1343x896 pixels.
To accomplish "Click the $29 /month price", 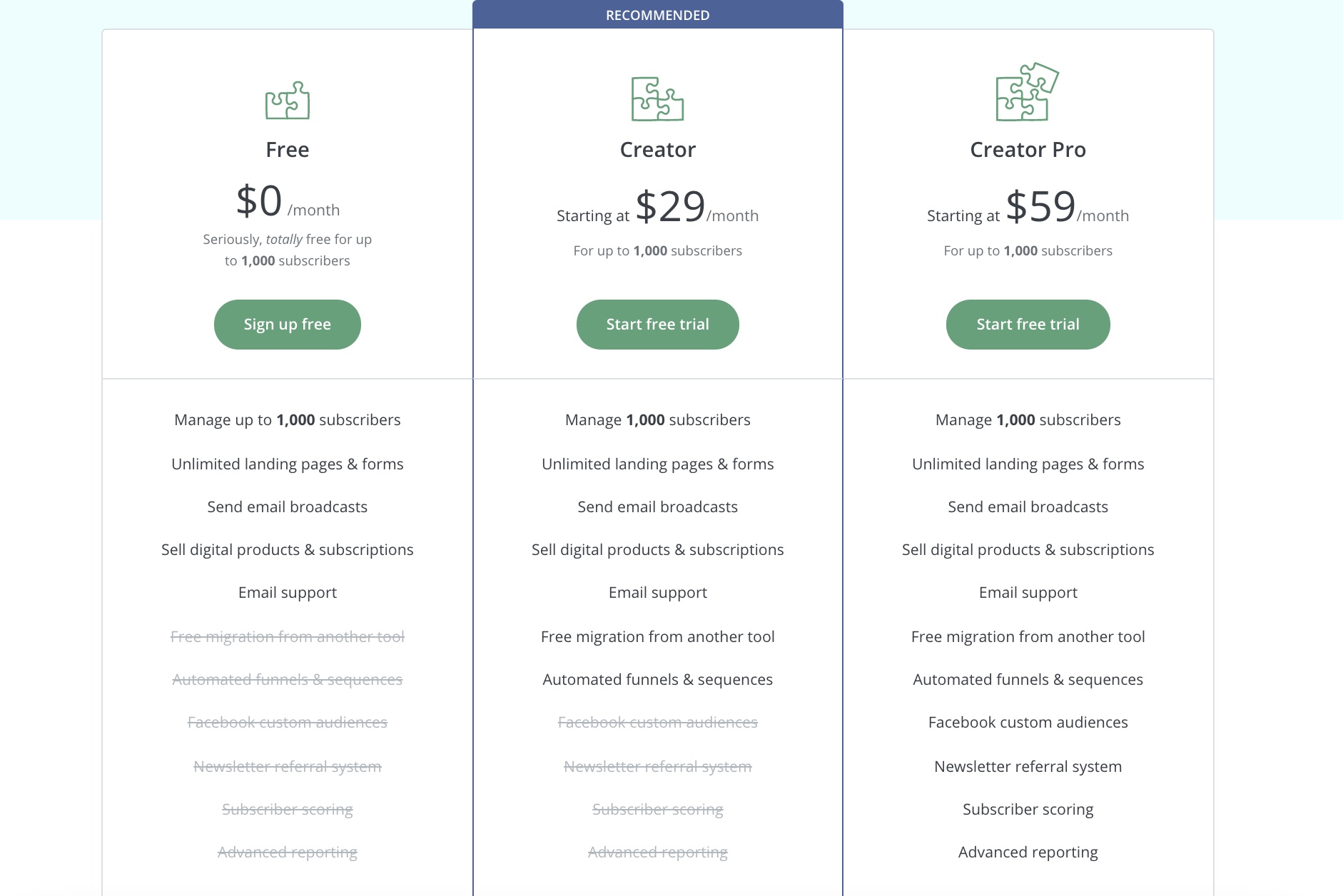I will tap(696, 207).
